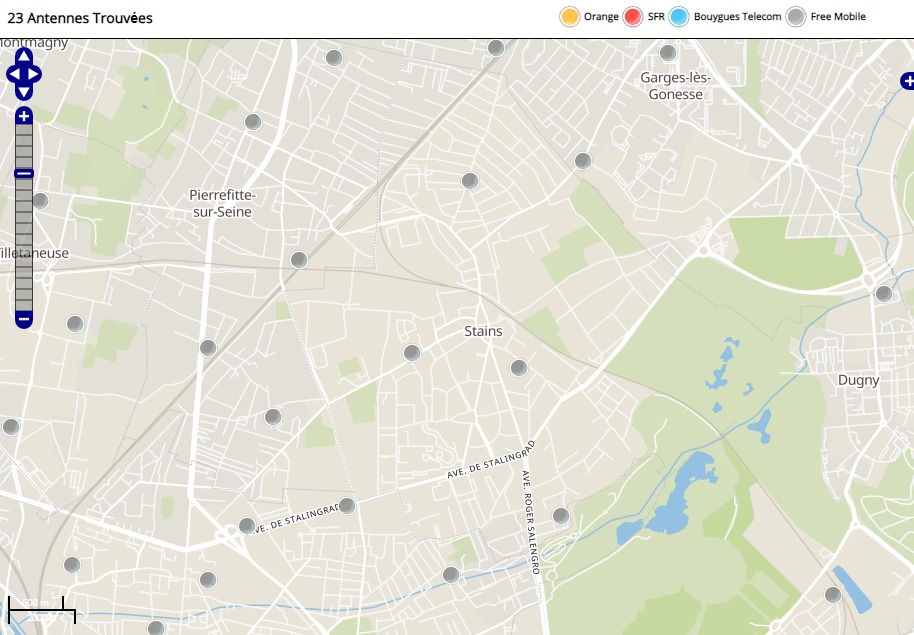Click the zoom slider handle
Viewport: 914px width, 635px height.
coord(24,174)
